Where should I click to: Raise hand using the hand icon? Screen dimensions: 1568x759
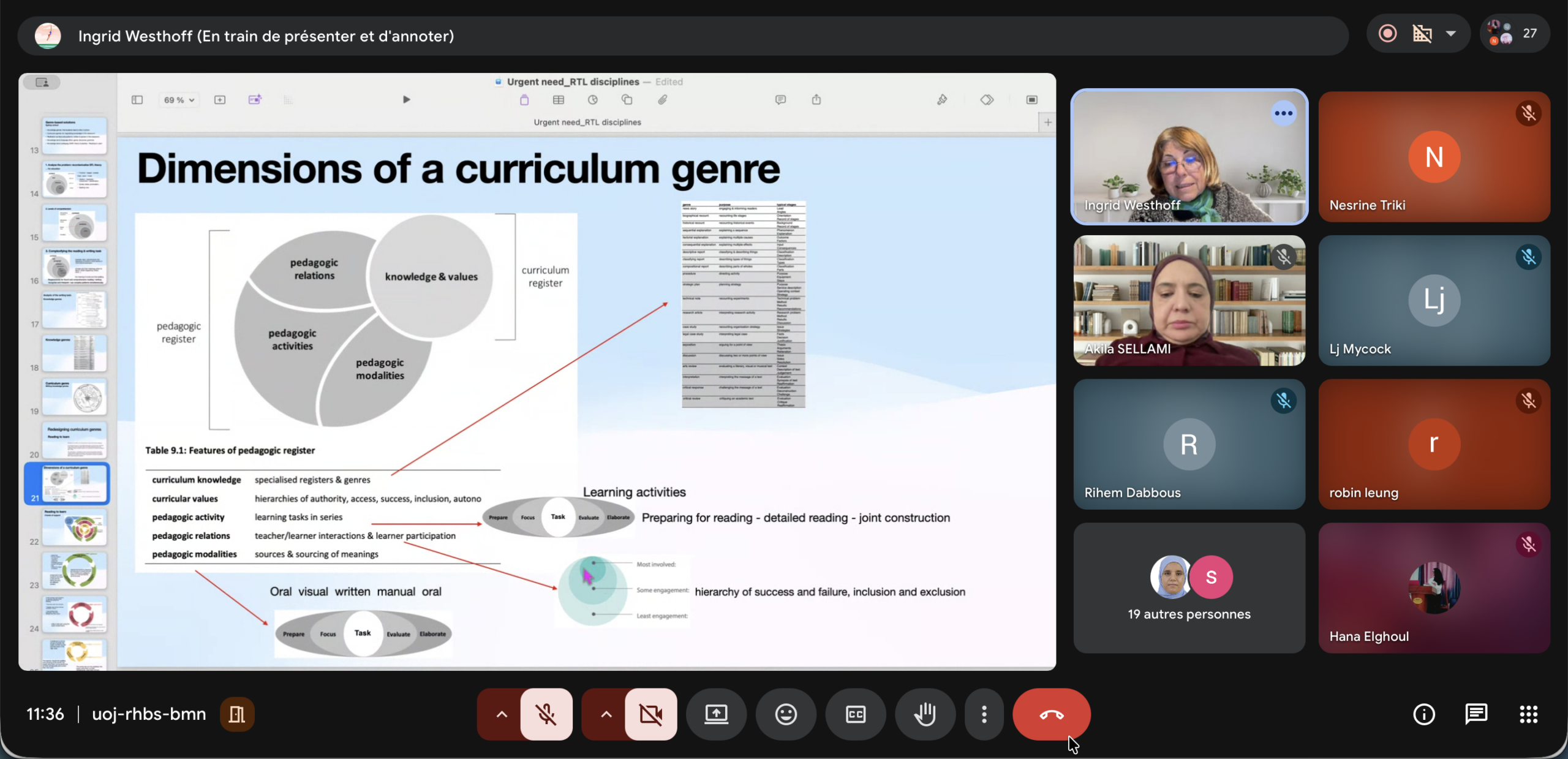[x=925, y=714]
